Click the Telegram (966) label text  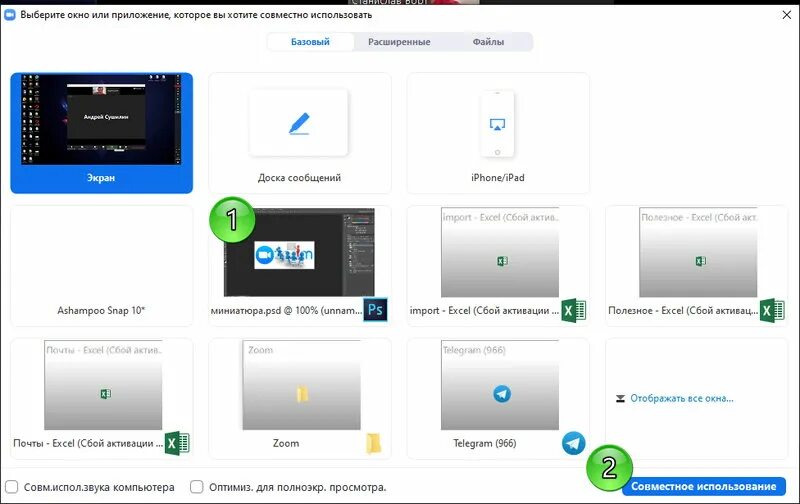pos(485,443)
